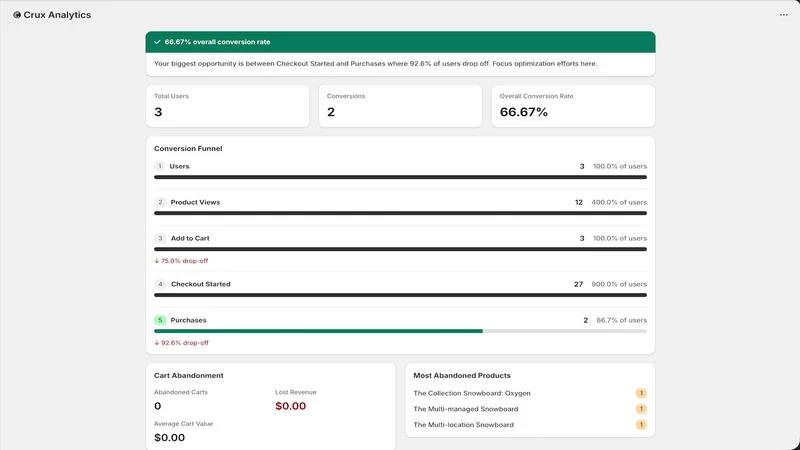Click the Average Cart Value label
Image resolution: width=800 pixels, height=450 pixels.
click(x=184, y=424)
